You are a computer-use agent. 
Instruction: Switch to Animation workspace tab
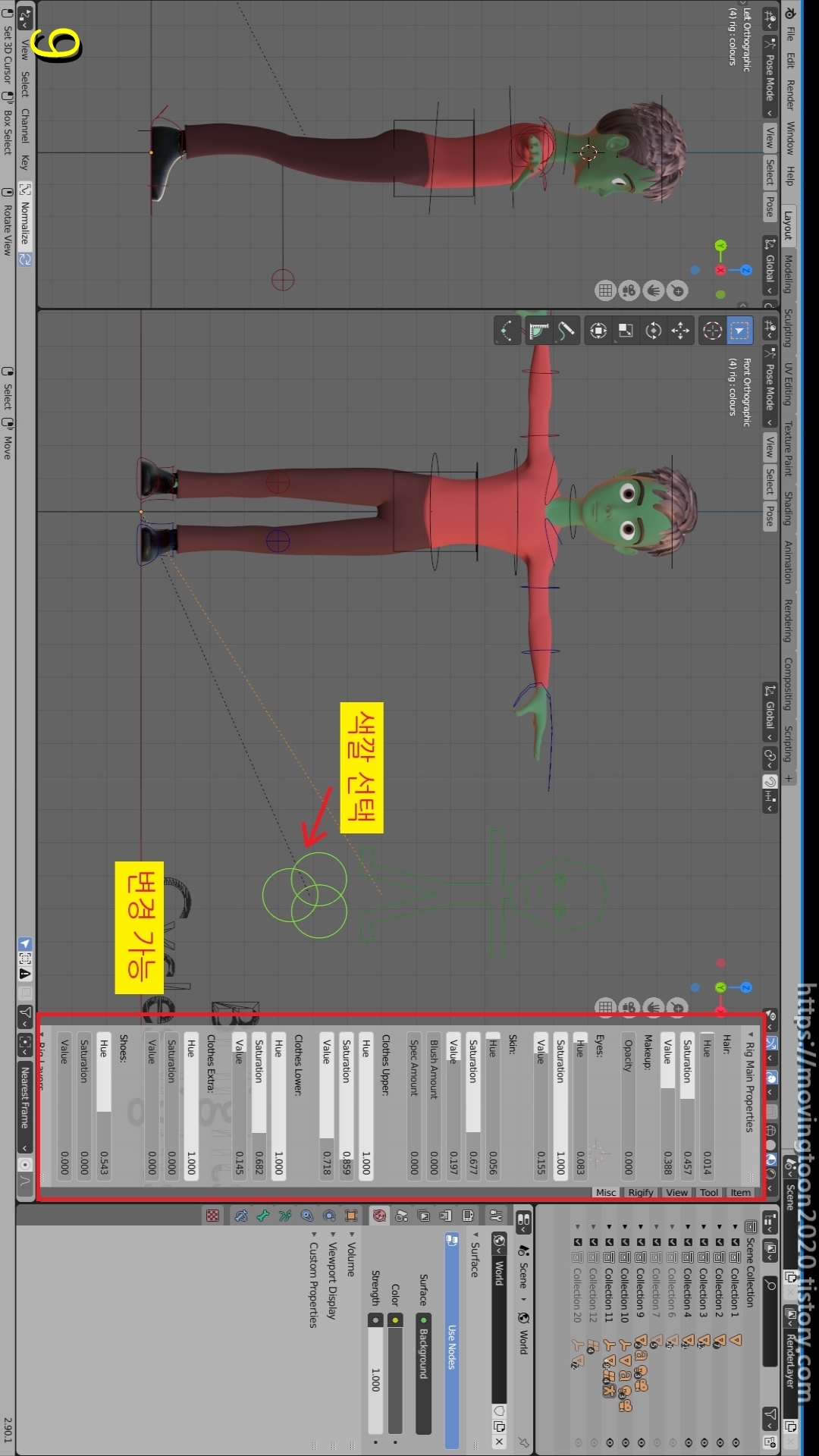coord(789,561)
